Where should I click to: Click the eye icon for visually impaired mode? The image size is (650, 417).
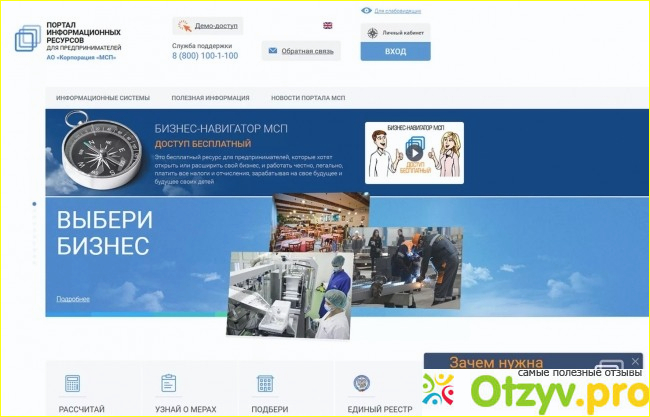pyautogui.click(x=366, y=10)
